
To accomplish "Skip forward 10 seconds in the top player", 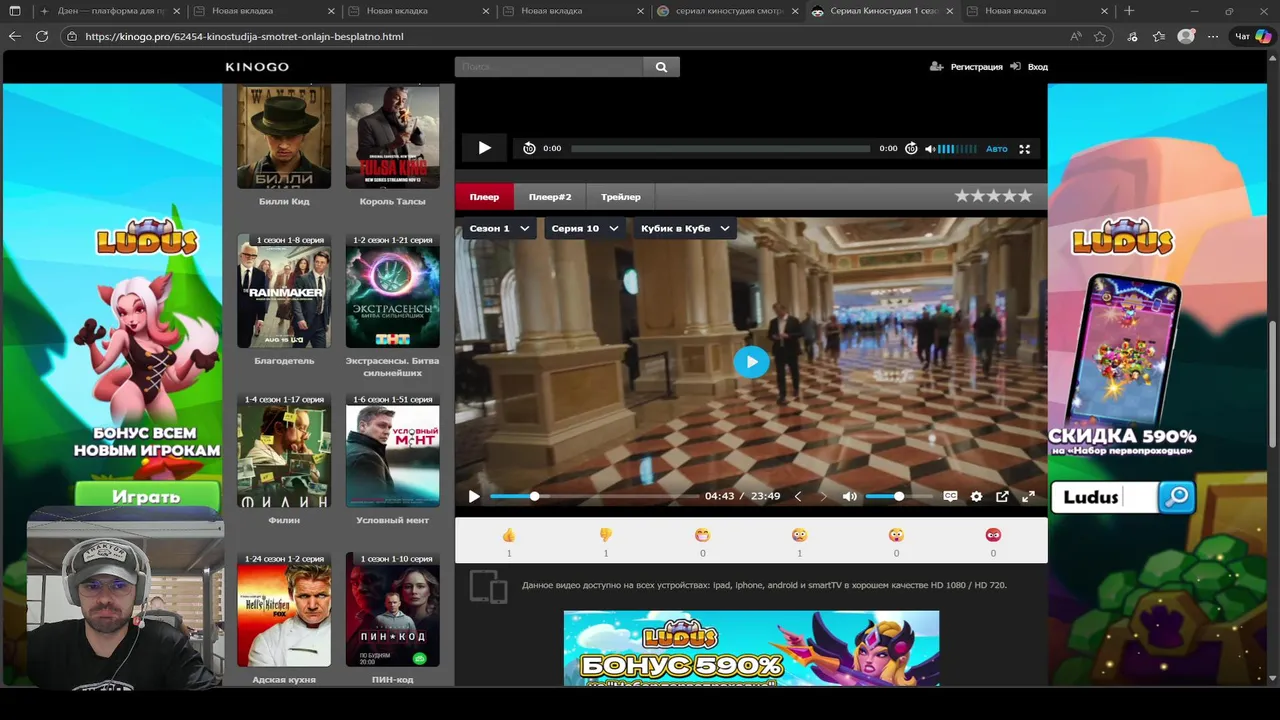I will tap(911, 148).
